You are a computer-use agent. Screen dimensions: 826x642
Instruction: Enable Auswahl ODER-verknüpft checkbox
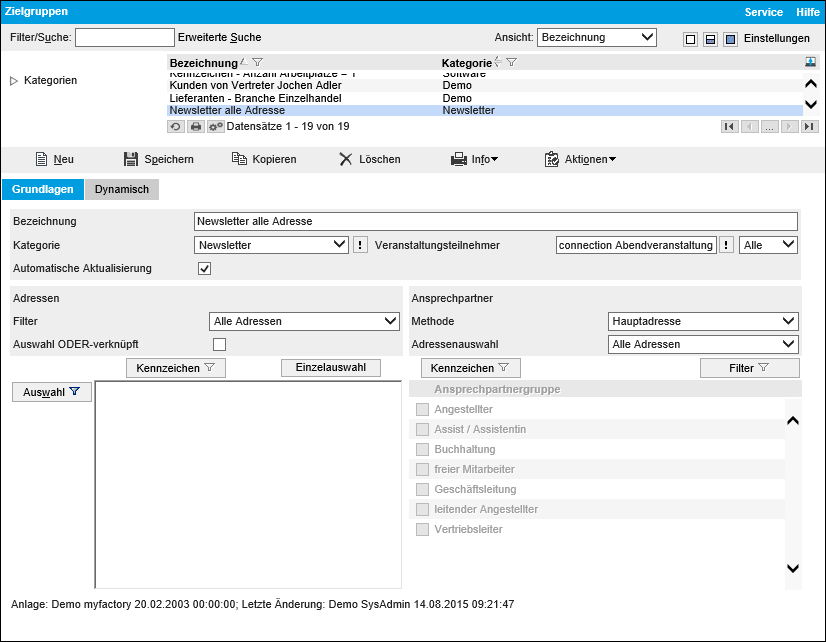click(219, 344)
